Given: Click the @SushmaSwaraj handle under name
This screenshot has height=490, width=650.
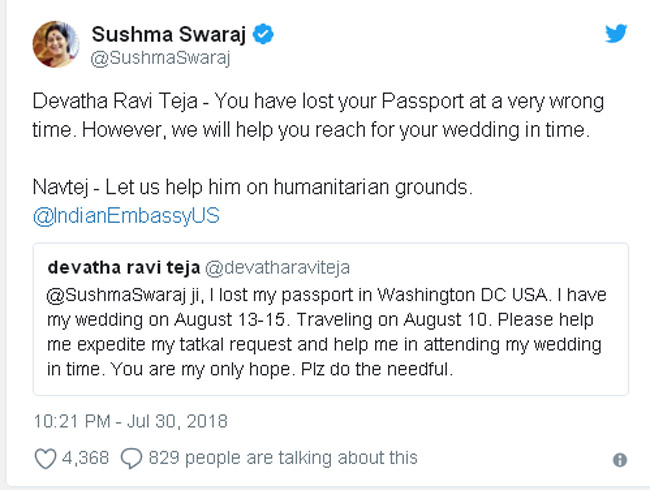Looking at the screenshot, I should pyautogui.click(x=160, y=58).
